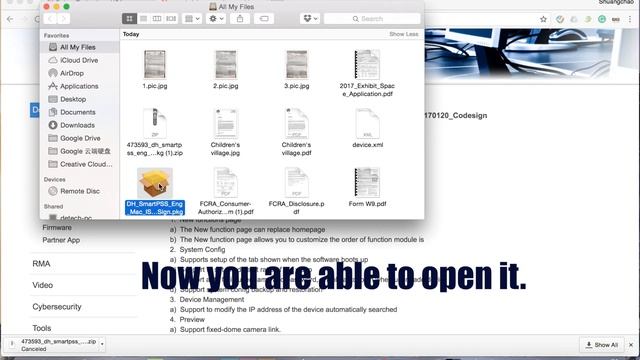Viewport: 640px width, 360px height.
Task: Open download item options chevron
Action: 102,345
